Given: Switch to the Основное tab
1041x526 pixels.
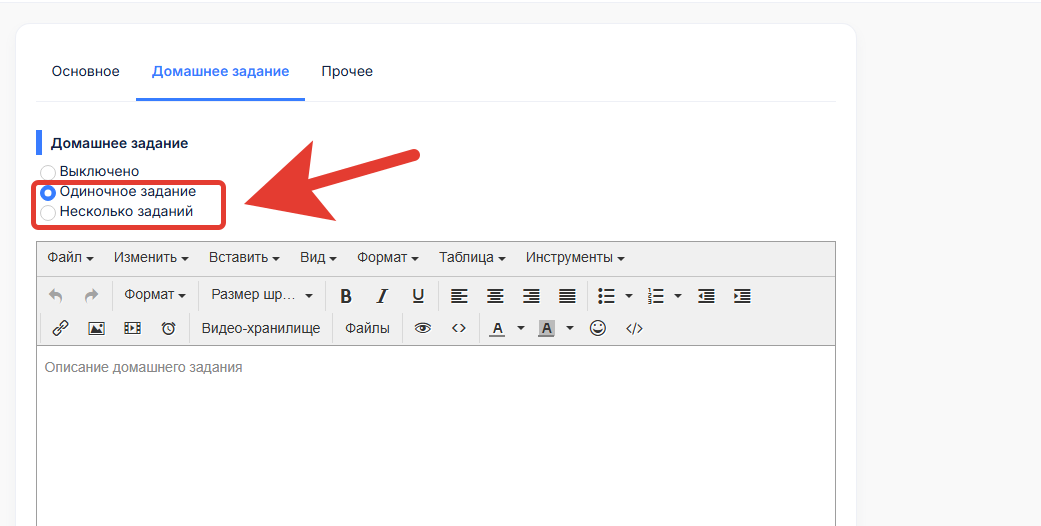Looking at the screenshot, I should click(x=86, y=71).
